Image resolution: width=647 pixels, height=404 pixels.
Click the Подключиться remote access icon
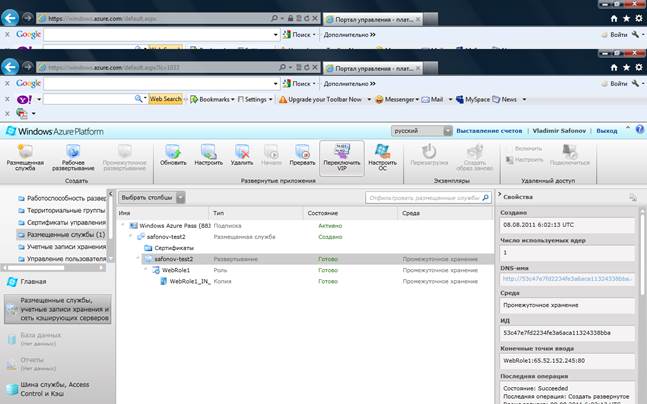click(x=570, y=155)
